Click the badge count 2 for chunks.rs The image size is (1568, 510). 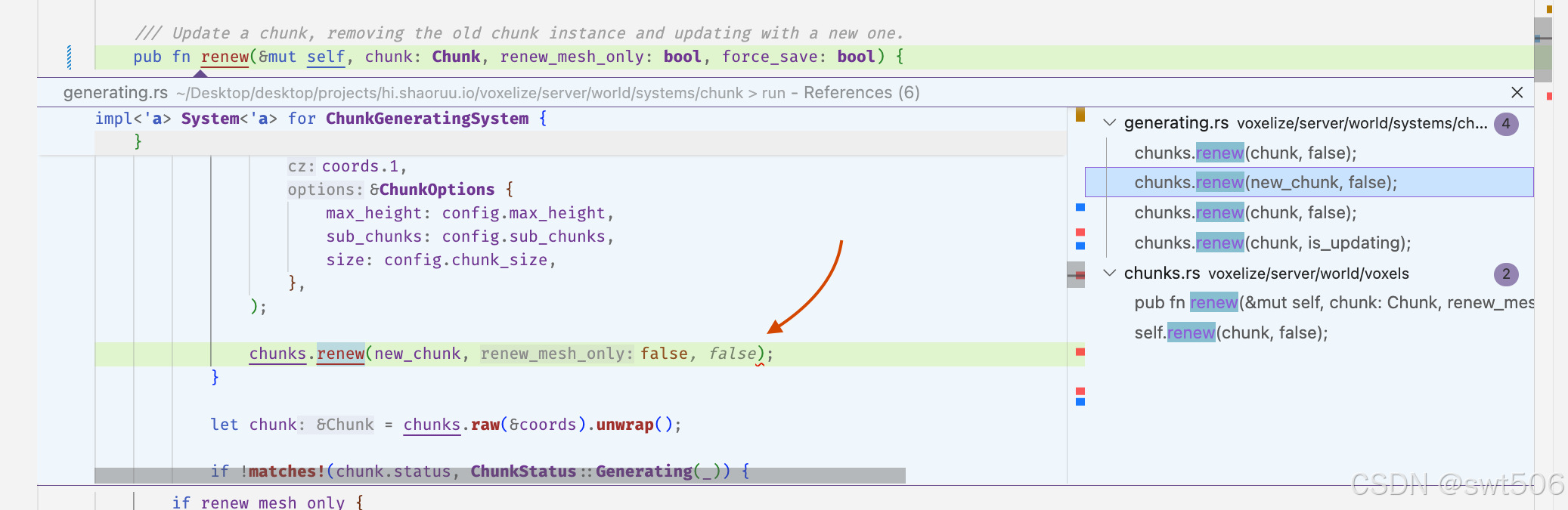tap(1506, 274)
